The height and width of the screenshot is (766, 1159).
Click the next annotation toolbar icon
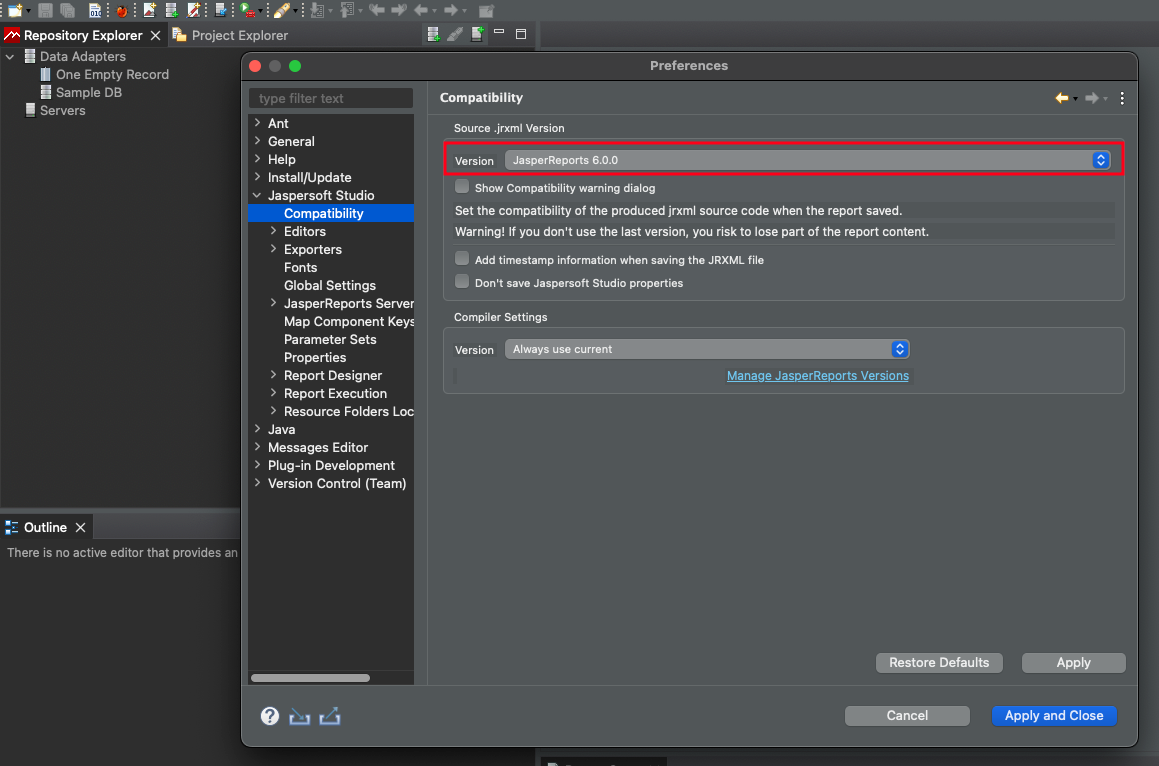[317, 10]
